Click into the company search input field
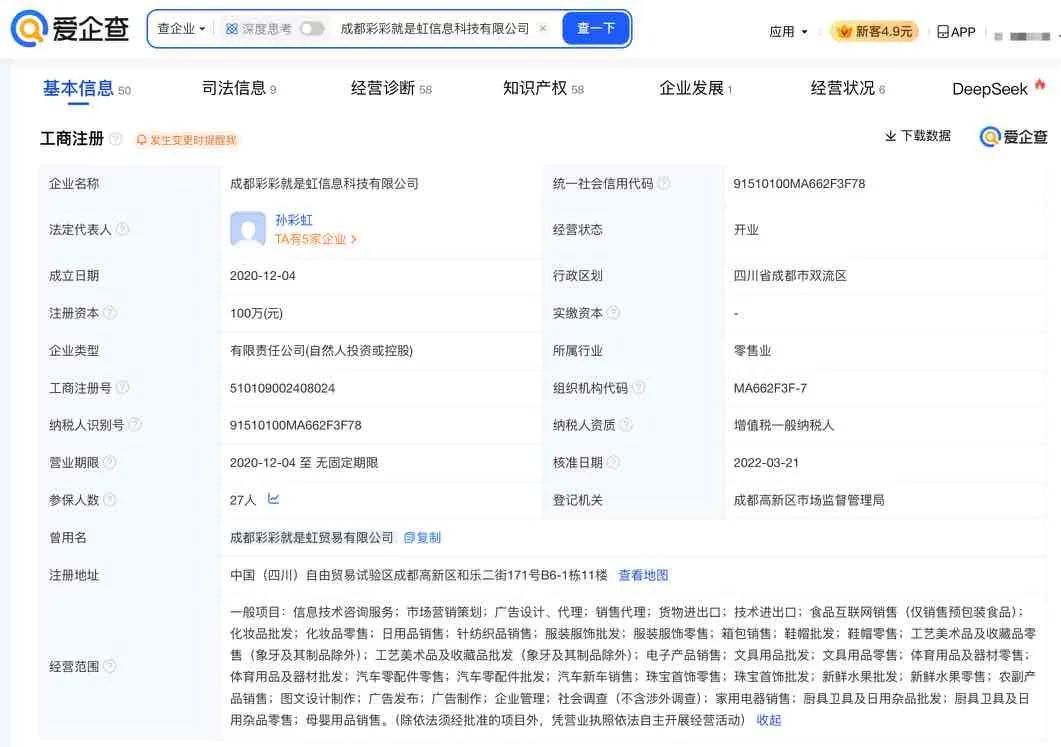Viewport: 1061px width, 747px height. pos(434,29)
